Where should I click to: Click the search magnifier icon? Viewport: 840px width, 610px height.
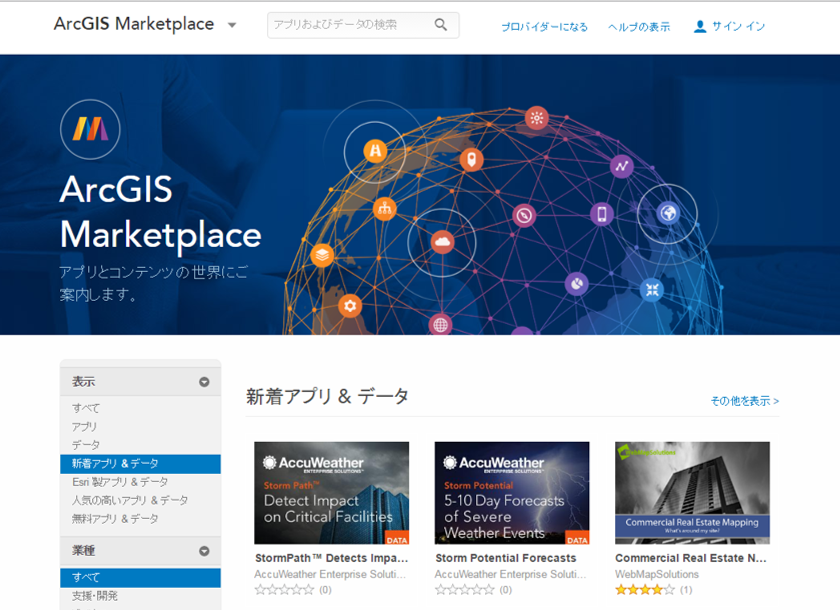[441, 25]
